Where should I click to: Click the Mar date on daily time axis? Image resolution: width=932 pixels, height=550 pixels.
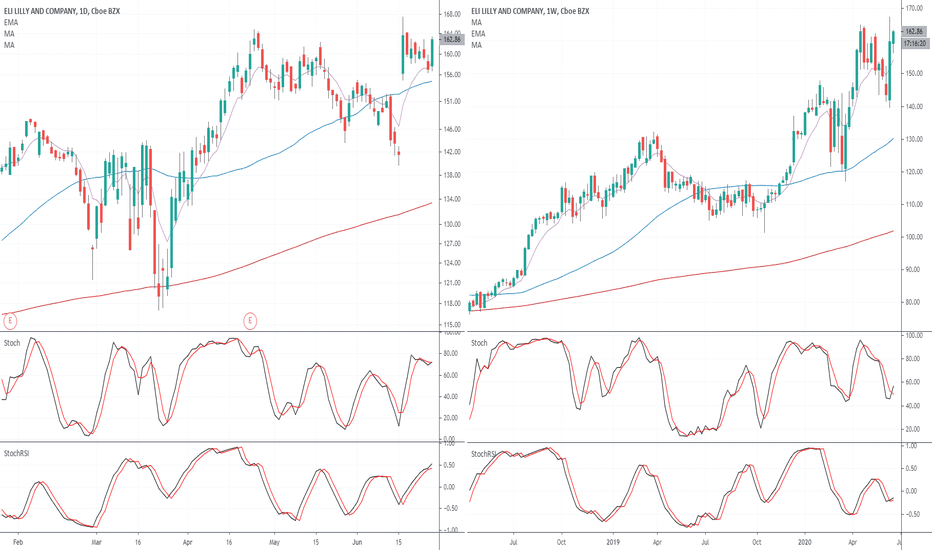(x=96, y=542)
